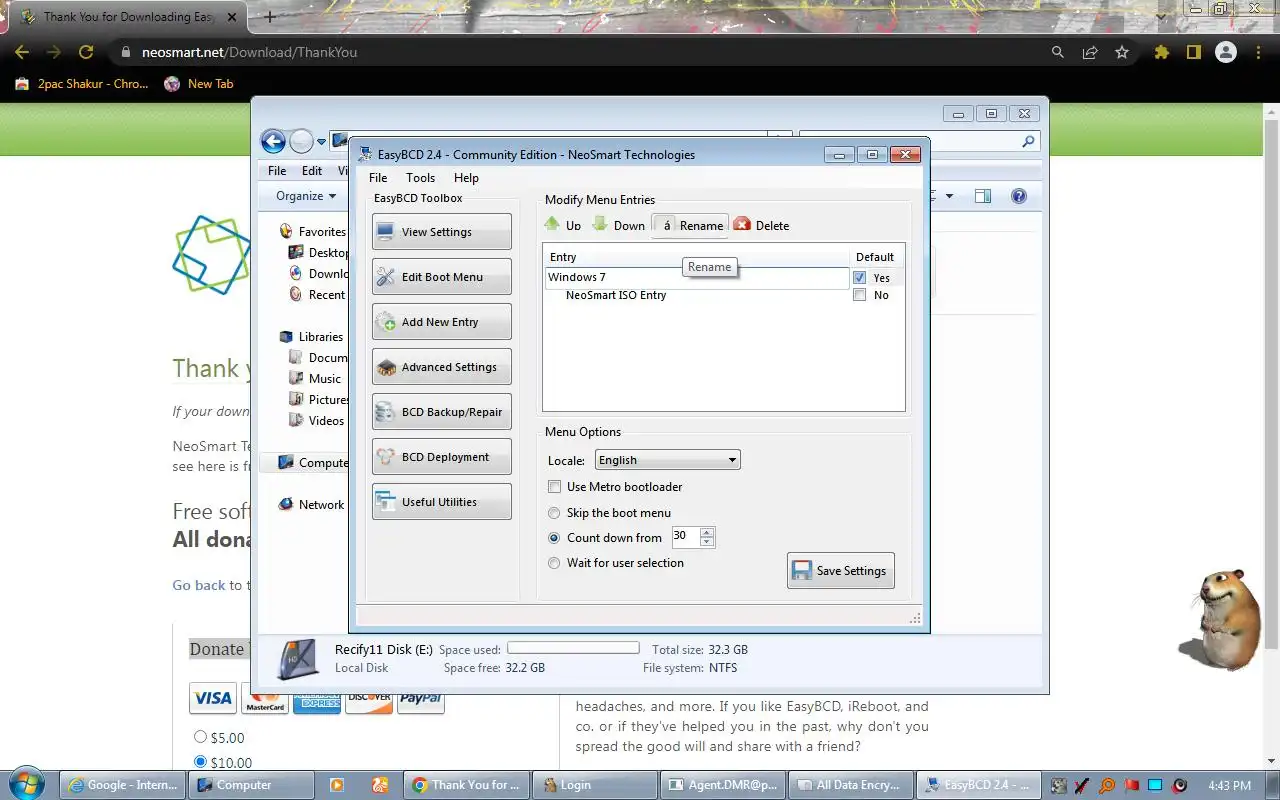This screenshot has height=800, width=1280.
Task: Click the Windows Start orb
Action: point(27,783)
